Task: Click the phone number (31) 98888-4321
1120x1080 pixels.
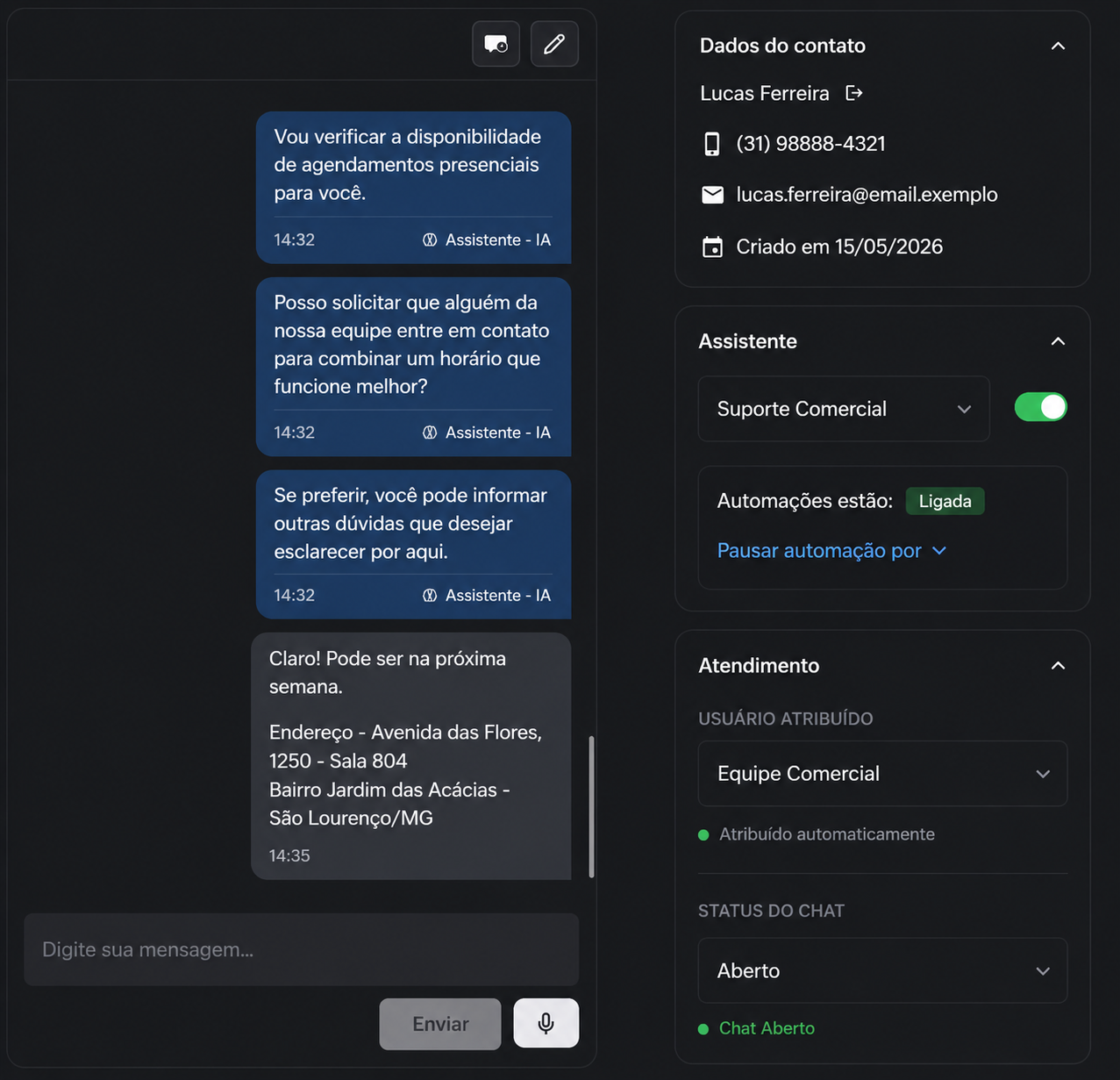Action: click(810, 144)
